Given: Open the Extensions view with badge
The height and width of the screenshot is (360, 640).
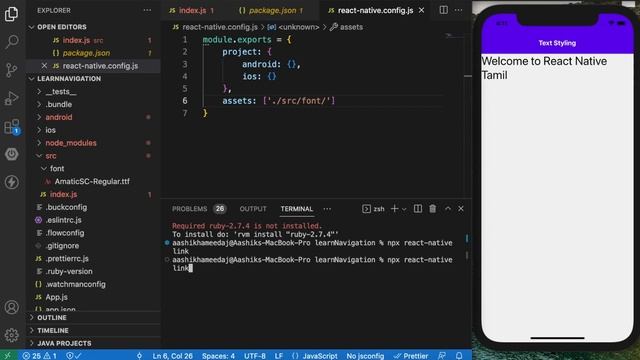Looking at the screenshot, I should coord(11,127).
